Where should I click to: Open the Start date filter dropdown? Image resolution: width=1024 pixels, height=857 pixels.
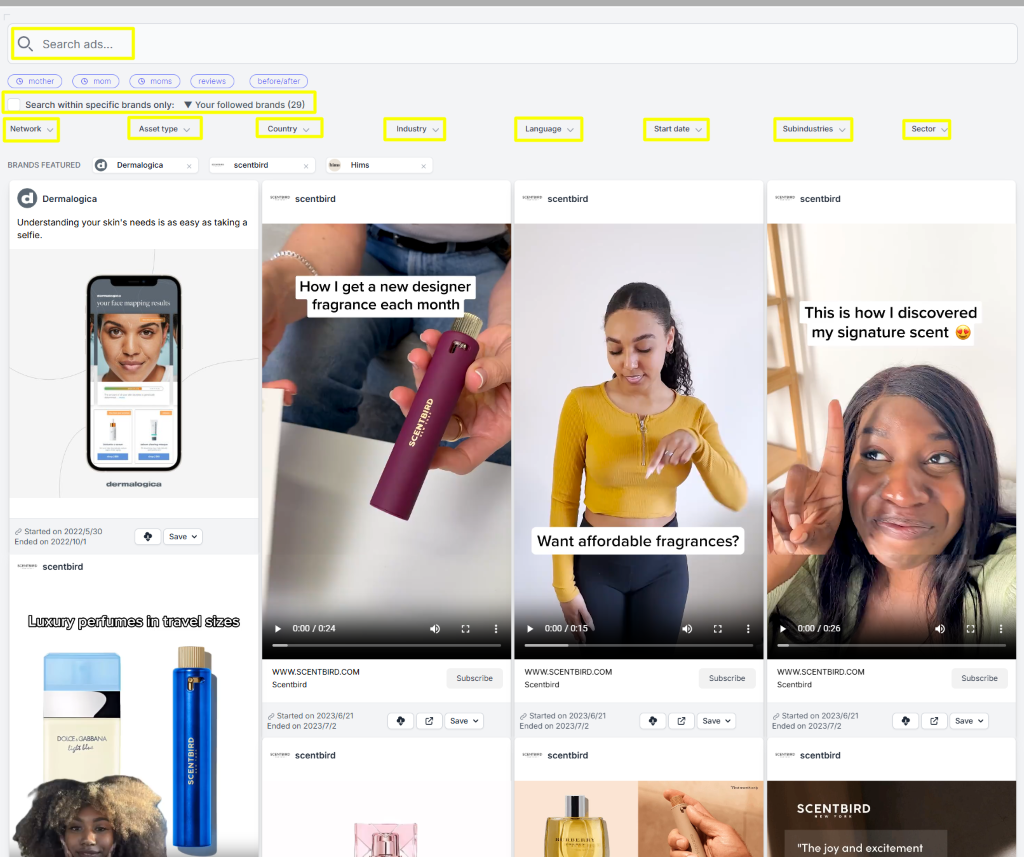(x=677, y=129)
